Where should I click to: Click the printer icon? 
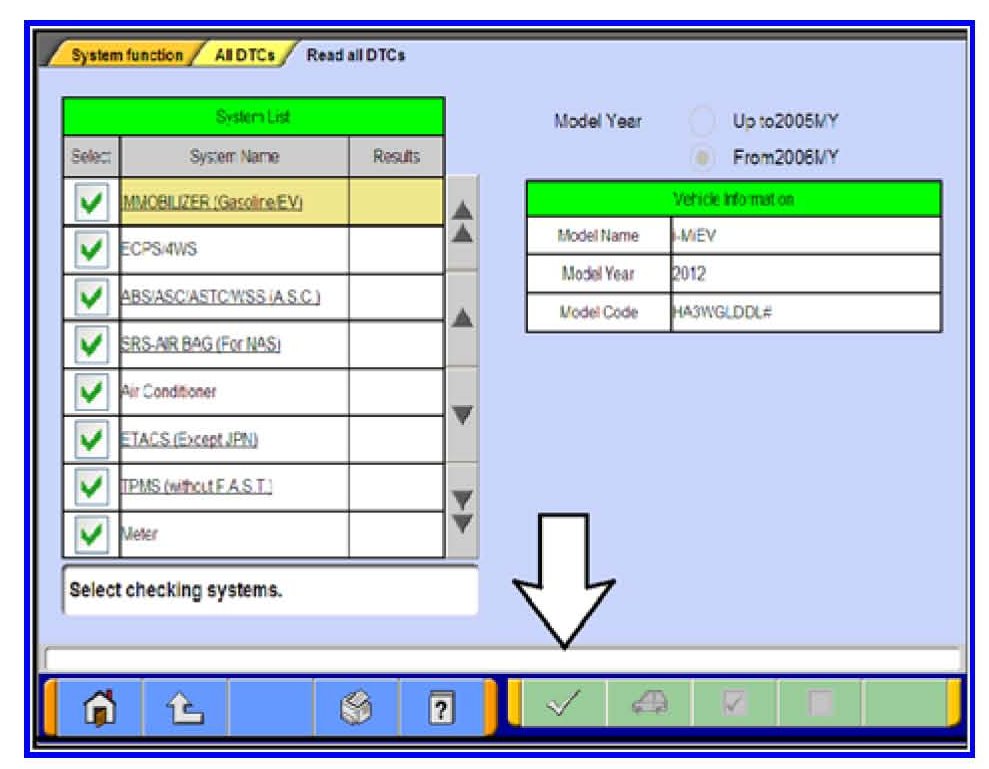coord(357,707)
